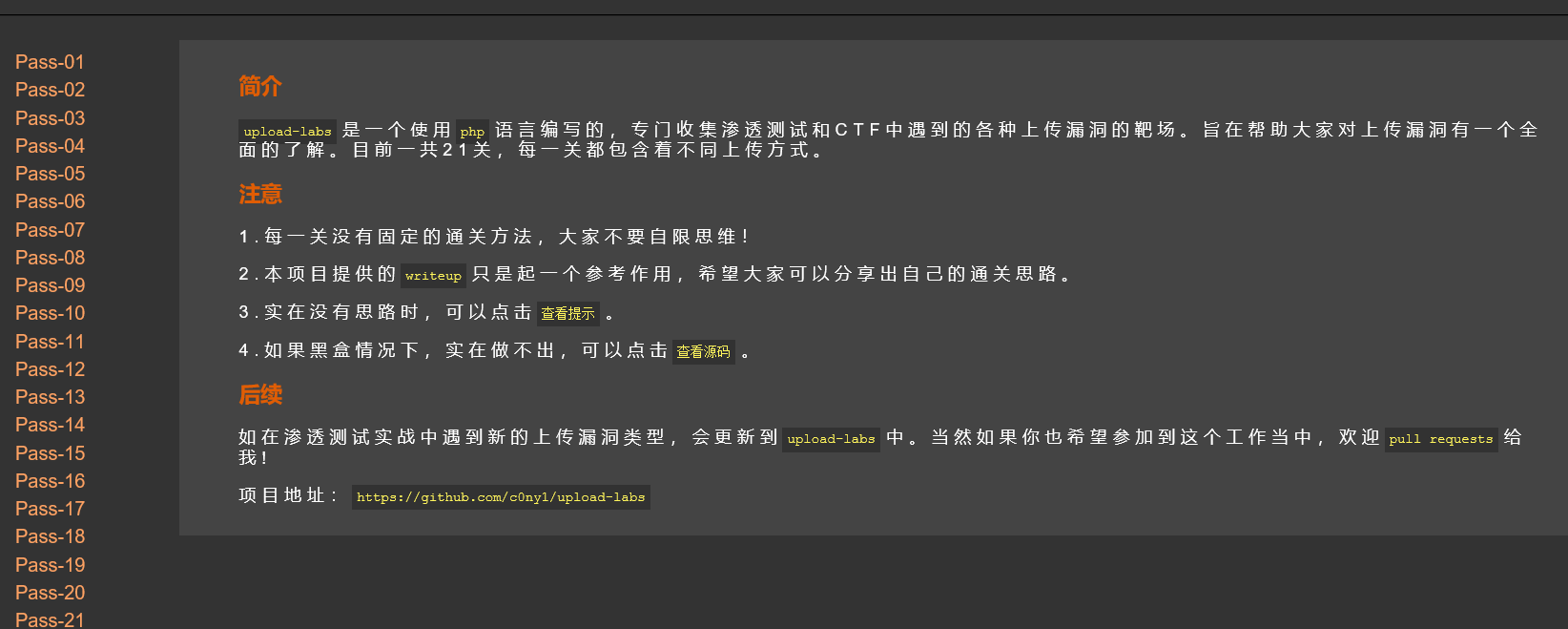Go to the Pass-04 level

[x=50, y=146]
